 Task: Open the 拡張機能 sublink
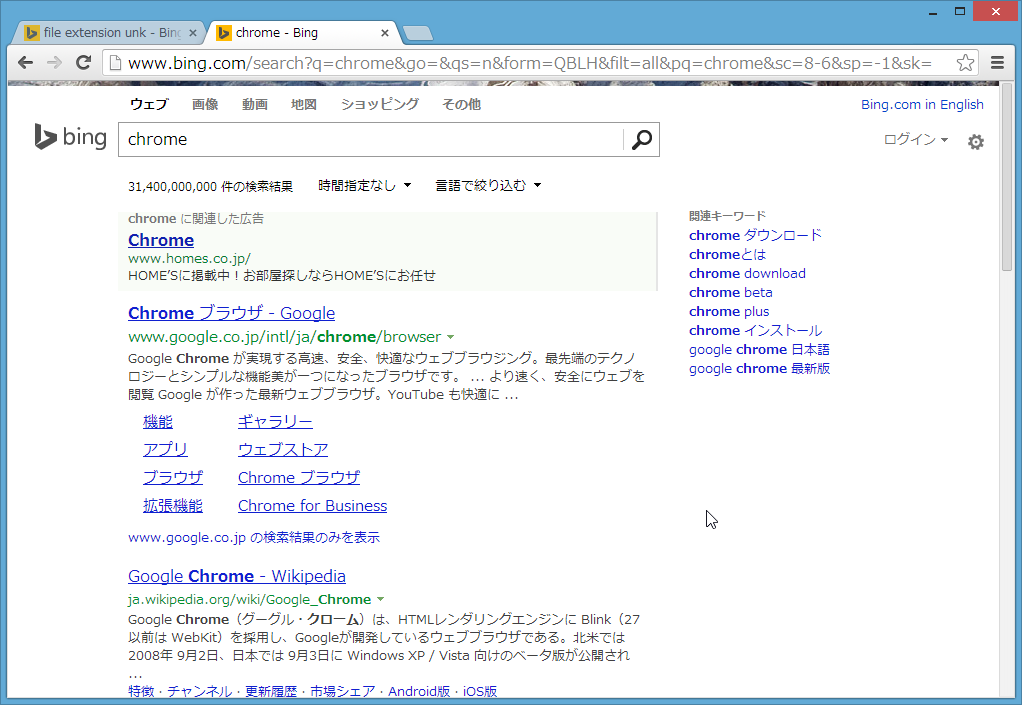pyautogui.click(x=173, y=506)
